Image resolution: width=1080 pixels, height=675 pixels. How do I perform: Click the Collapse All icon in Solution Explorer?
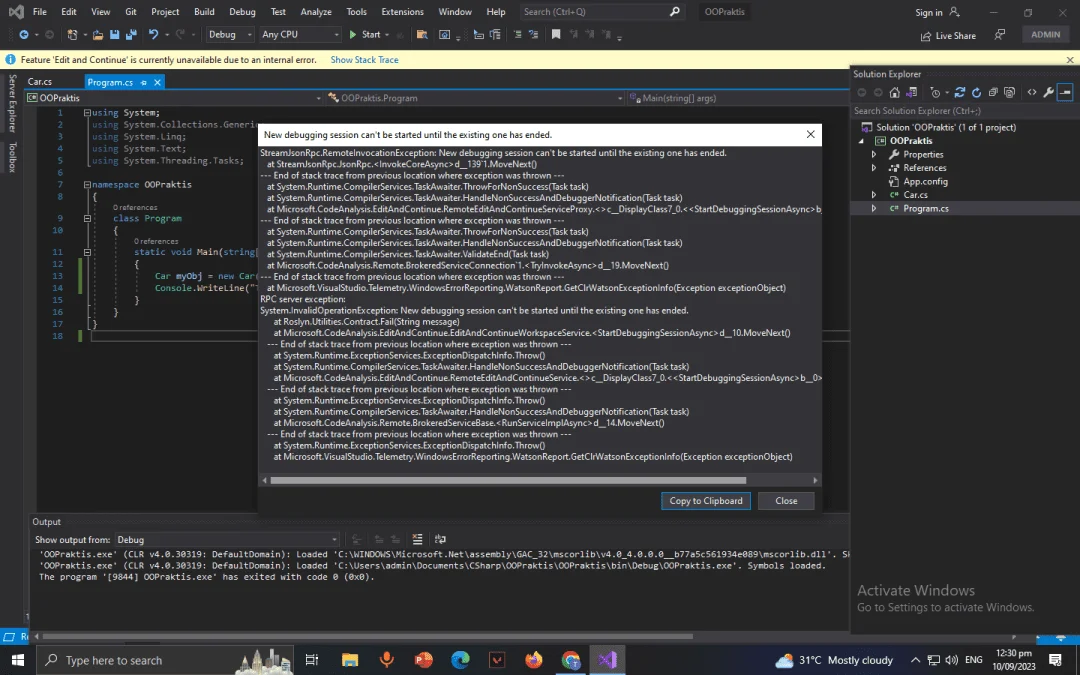pyautogui.click(x=993, y=92)
